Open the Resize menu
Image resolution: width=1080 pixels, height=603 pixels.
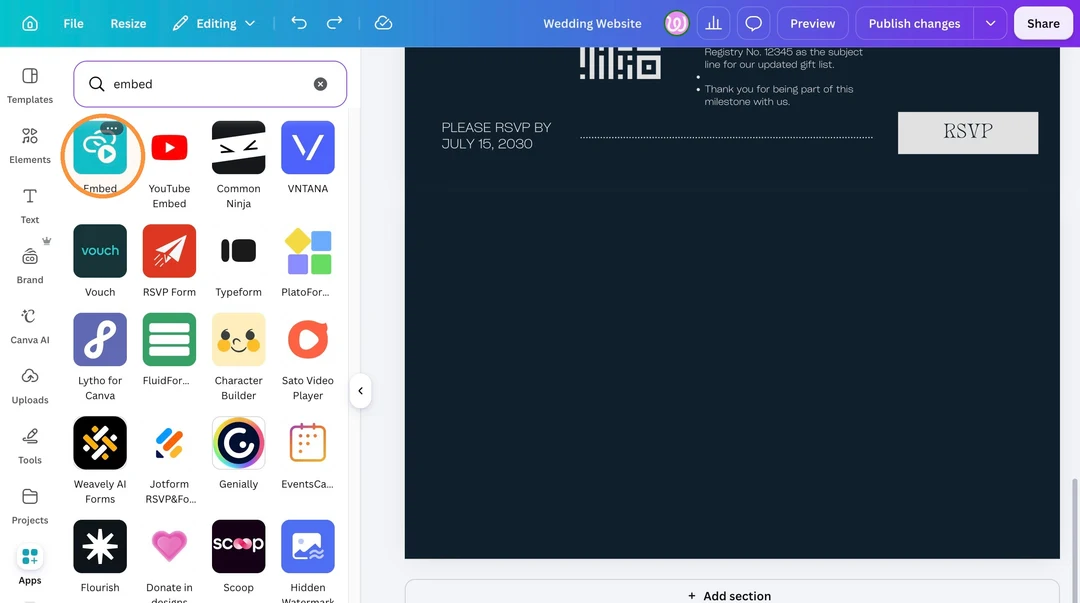tap(128, 23)
